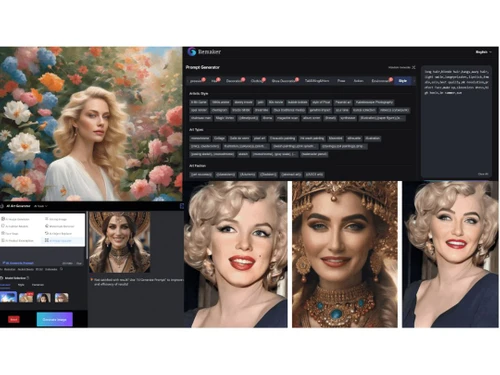Select the pixel art tag
This screenshot has width=500, height=375.
[x=259, y=138]
